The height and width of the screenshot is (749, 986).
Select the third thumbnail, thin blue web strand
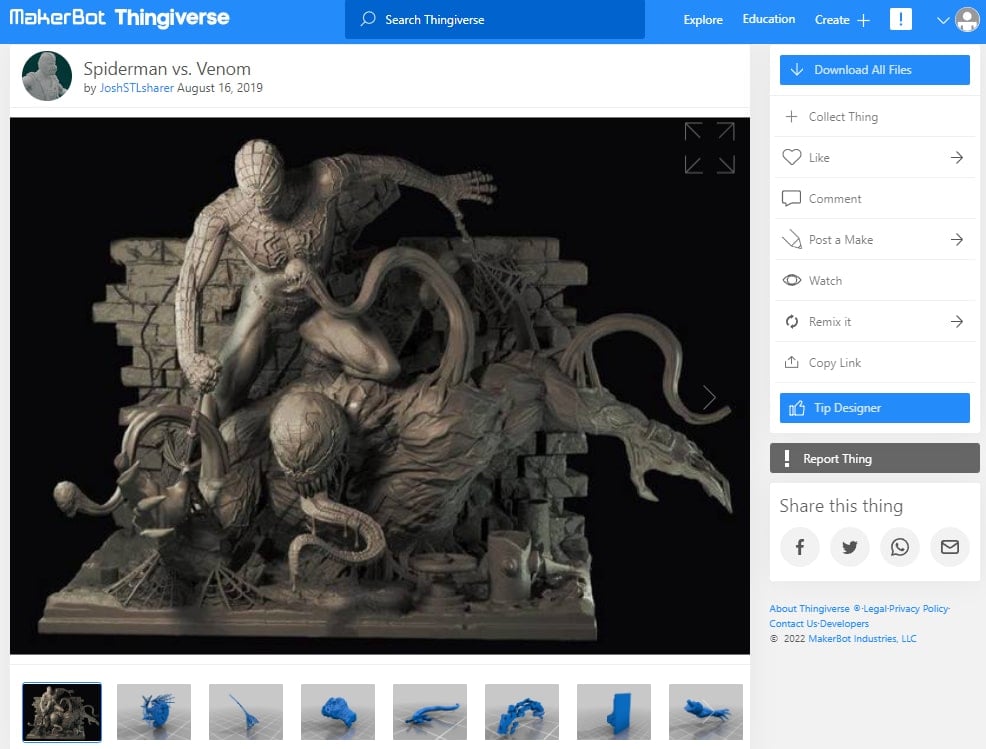pyautogui.click(x=246, y=712)
